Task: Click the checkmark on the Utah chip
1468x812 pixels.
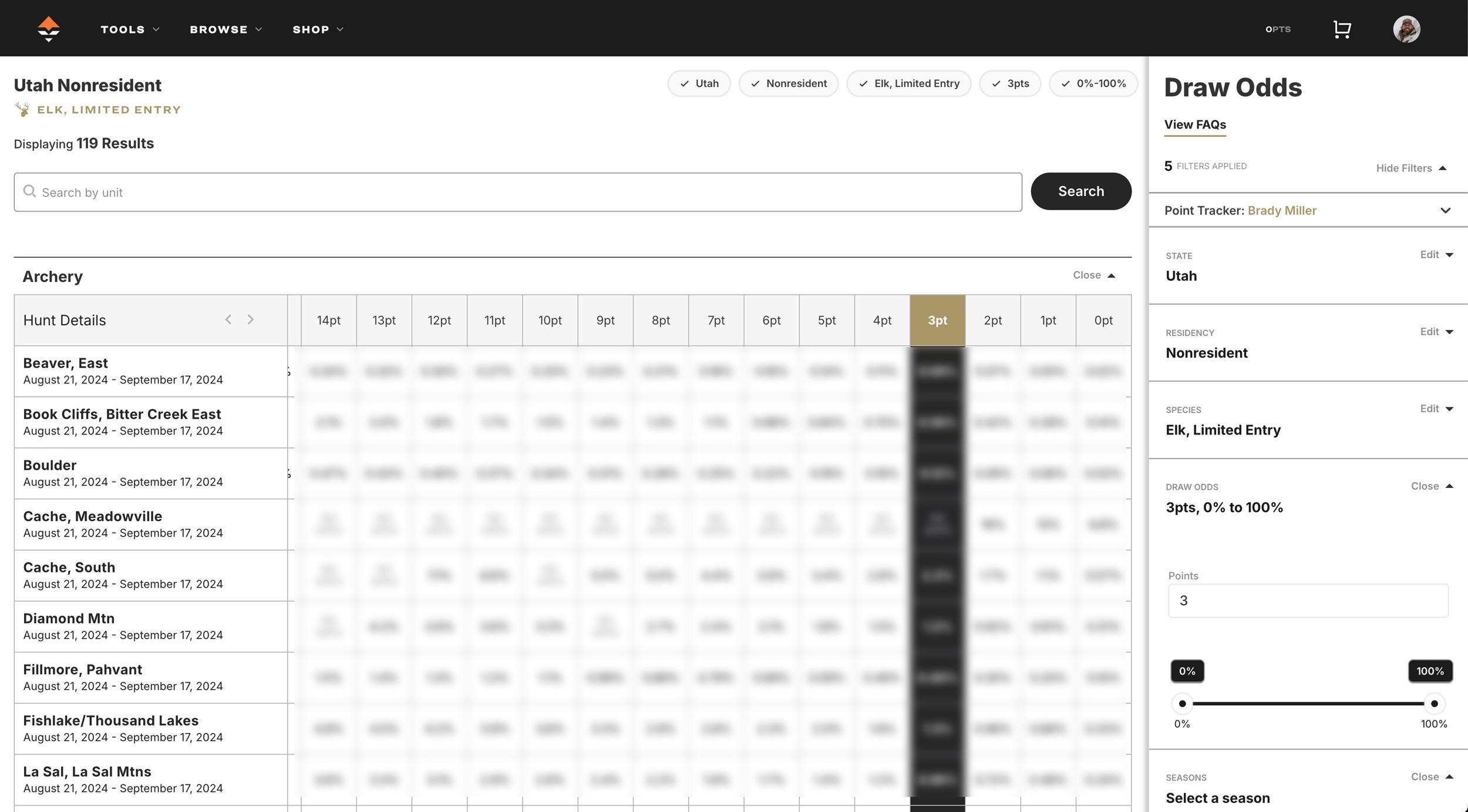Action: [684, 83]
